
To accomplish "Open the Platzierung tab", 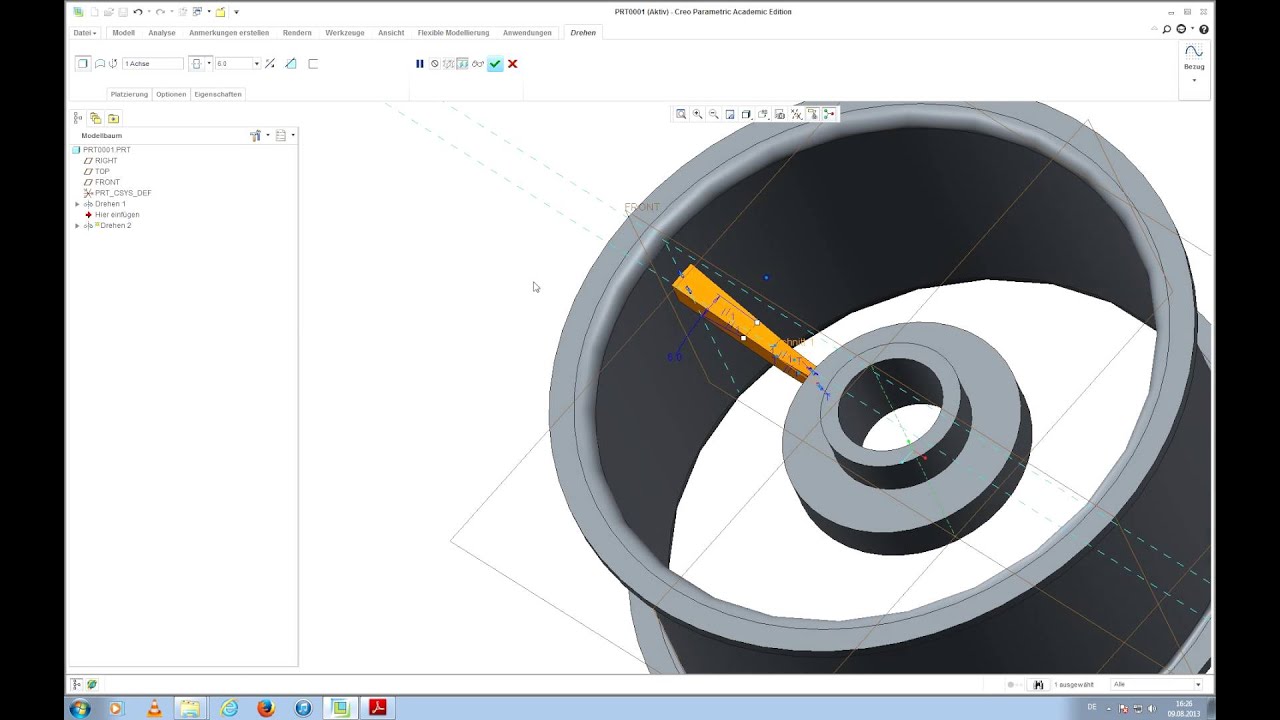I will coord(129,94).
